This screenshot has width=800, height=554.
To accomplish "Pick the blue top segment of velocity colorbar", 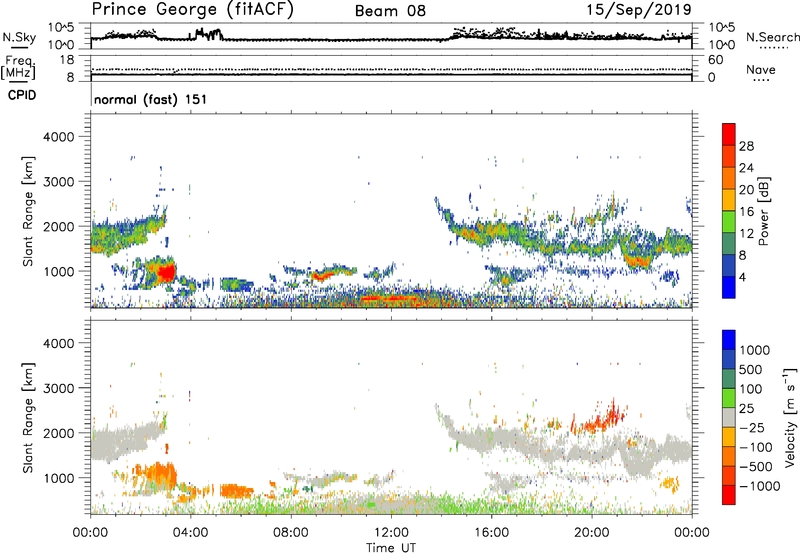I will pyautogui.click(x=729, y=340).
